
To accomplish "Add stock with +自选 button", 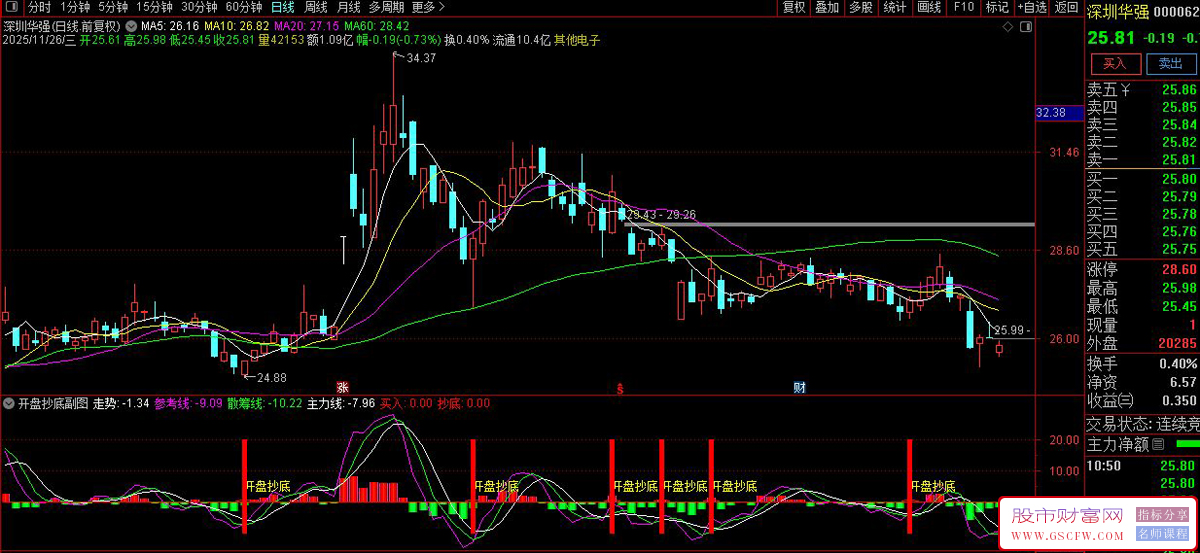I will tap(1030, 7).
